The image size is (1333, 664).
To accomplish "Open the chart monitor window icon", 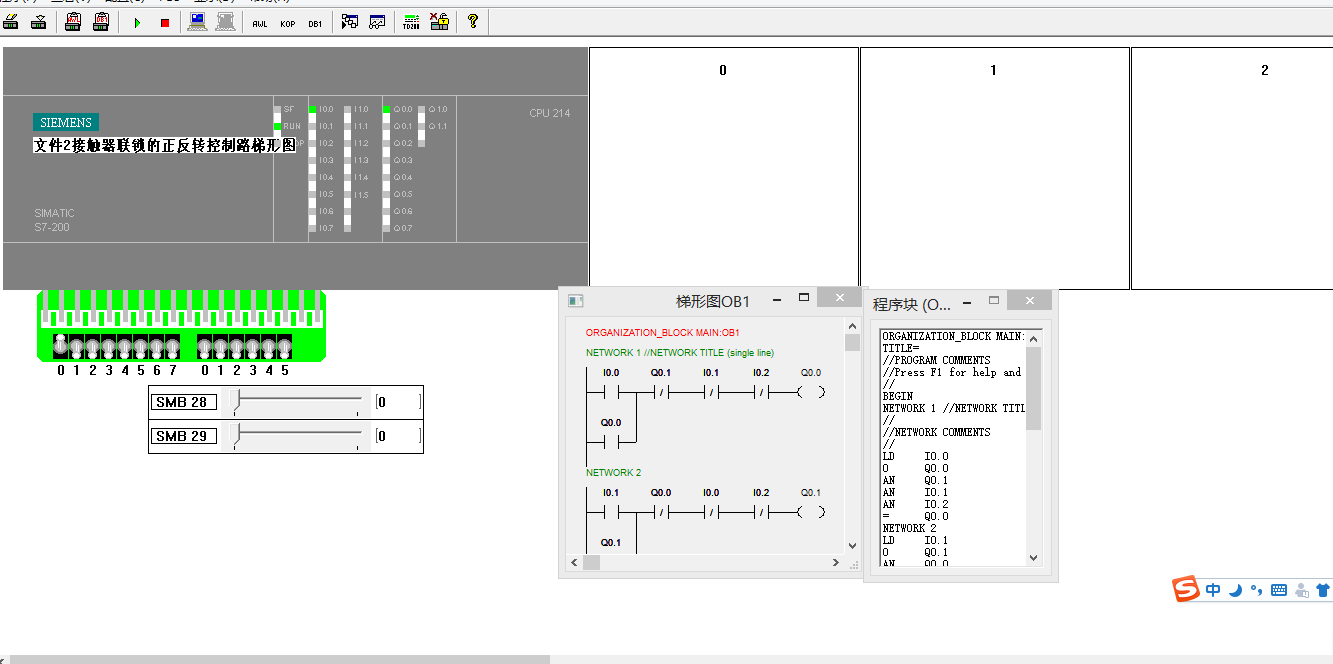I will pyautogui.click(x=377, y=22).
